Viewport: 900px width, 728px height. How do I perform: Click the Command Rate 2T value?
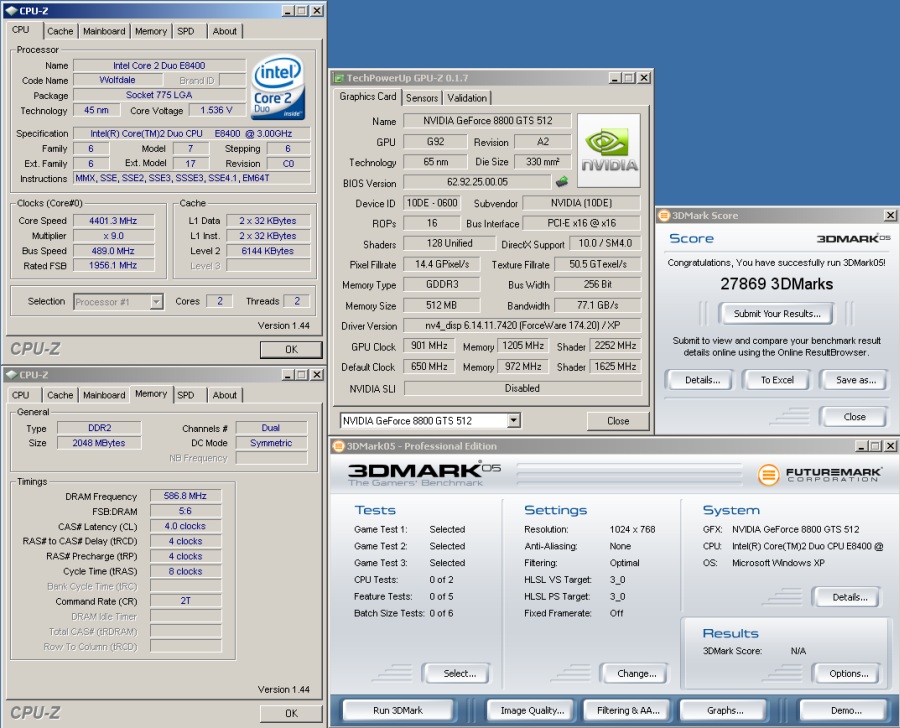tap(185, 601)
